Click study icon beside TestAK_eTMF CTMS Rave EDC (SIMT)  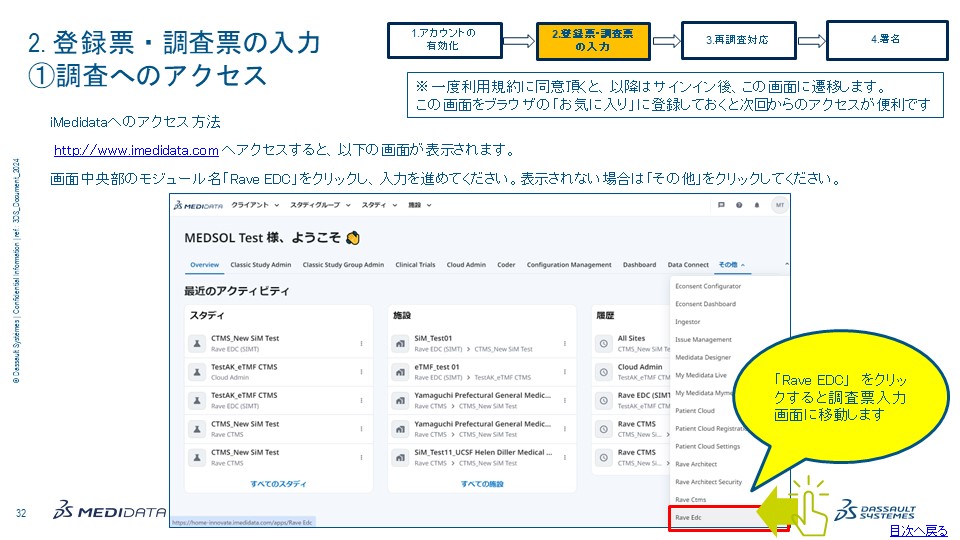coord(197,400)
